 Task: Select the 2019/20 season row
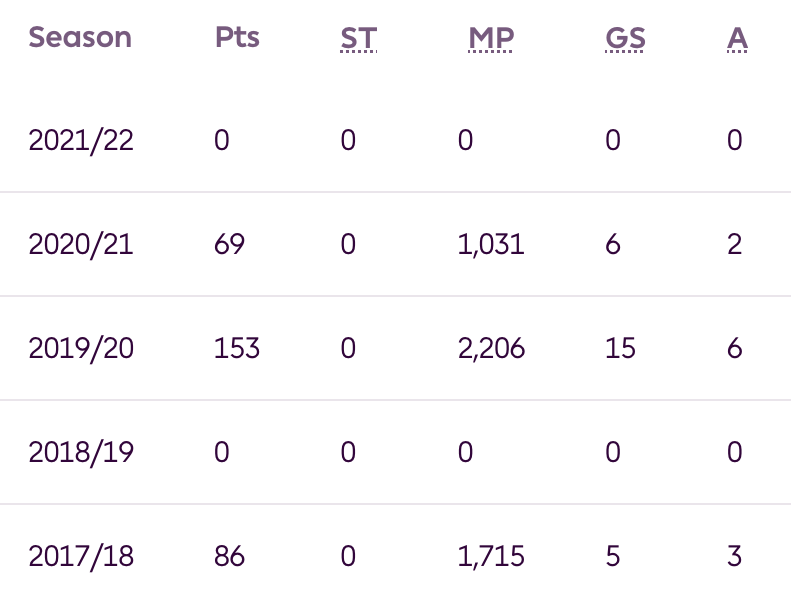coord(81,348)
